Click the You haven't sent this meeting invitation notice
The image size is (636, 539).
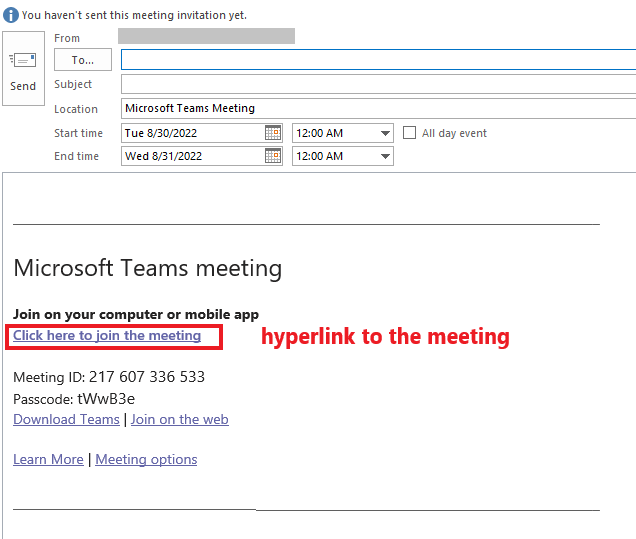coord(134,15)
